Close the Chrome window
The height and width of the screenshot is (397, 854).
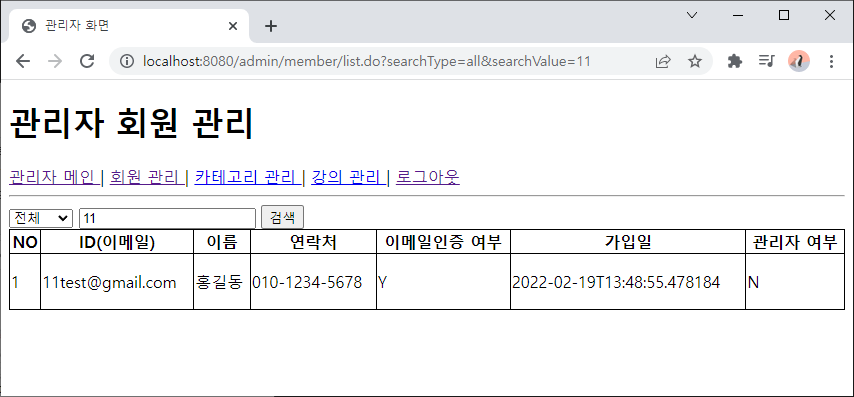[829, 15]
